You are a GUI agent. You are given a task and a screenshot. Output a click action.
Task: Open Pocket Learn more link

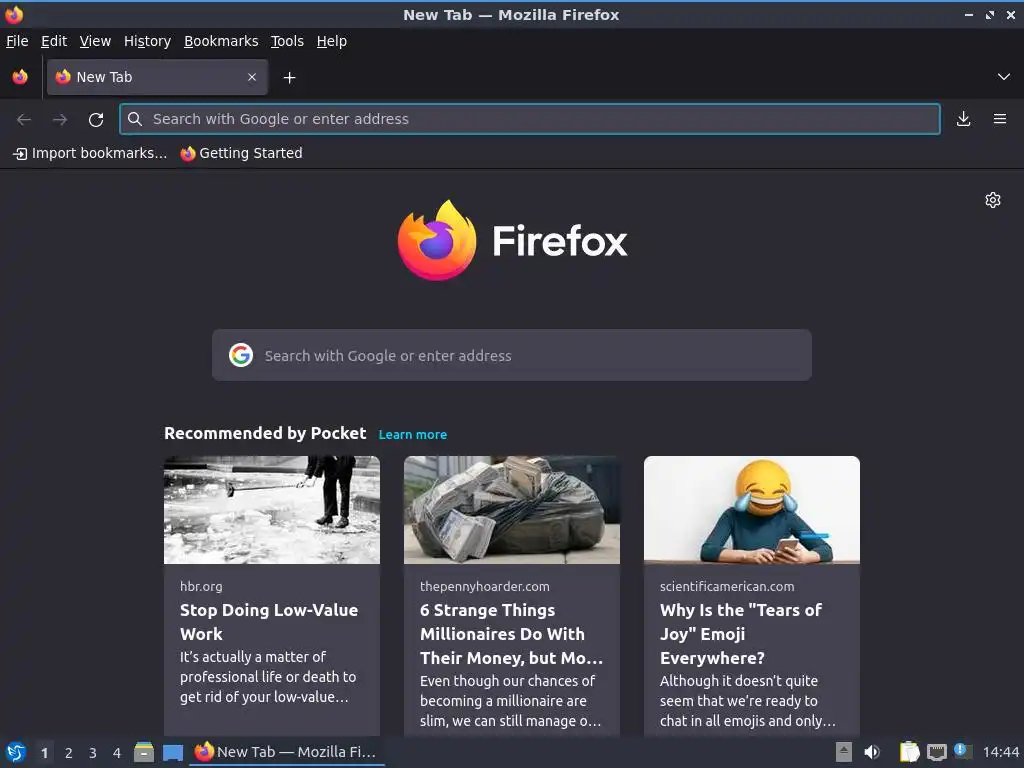point(413,435)
